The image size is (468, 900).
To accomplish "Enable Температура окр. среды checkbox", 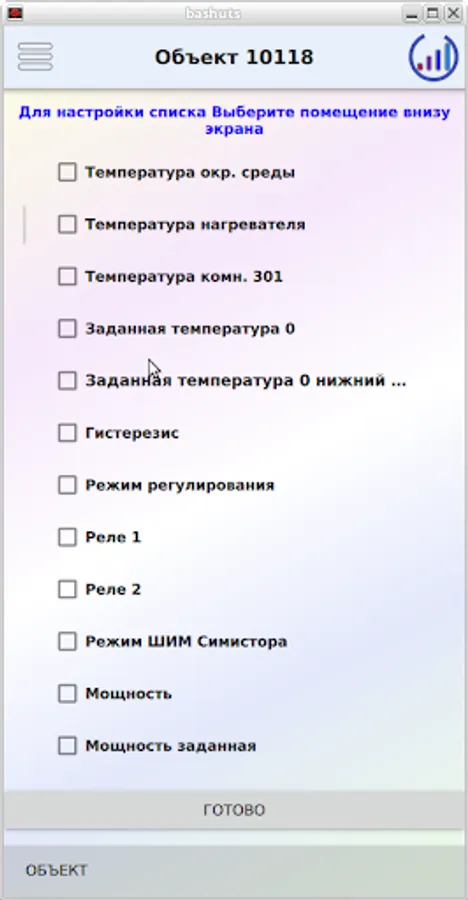I will 67,172.
